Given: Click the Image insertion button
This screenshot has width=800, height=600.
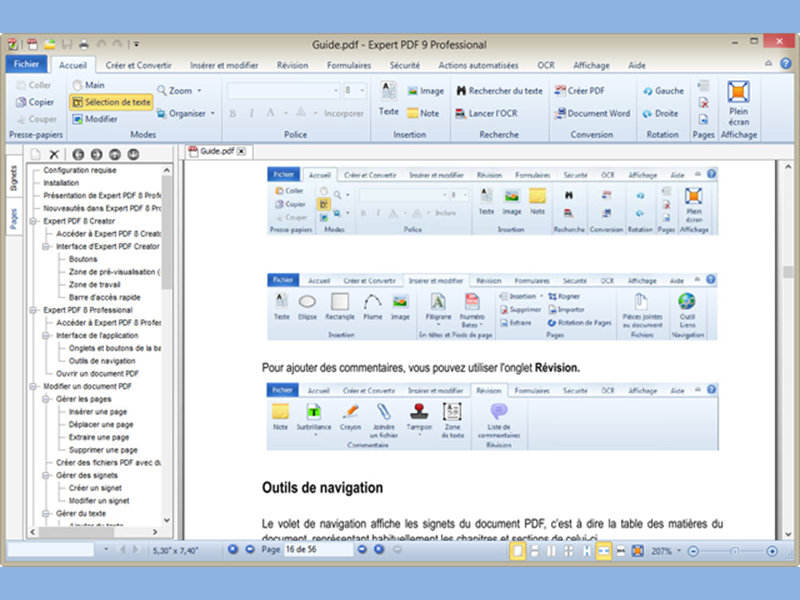Looking at the screenshot, I should click(x=426, y=91).
